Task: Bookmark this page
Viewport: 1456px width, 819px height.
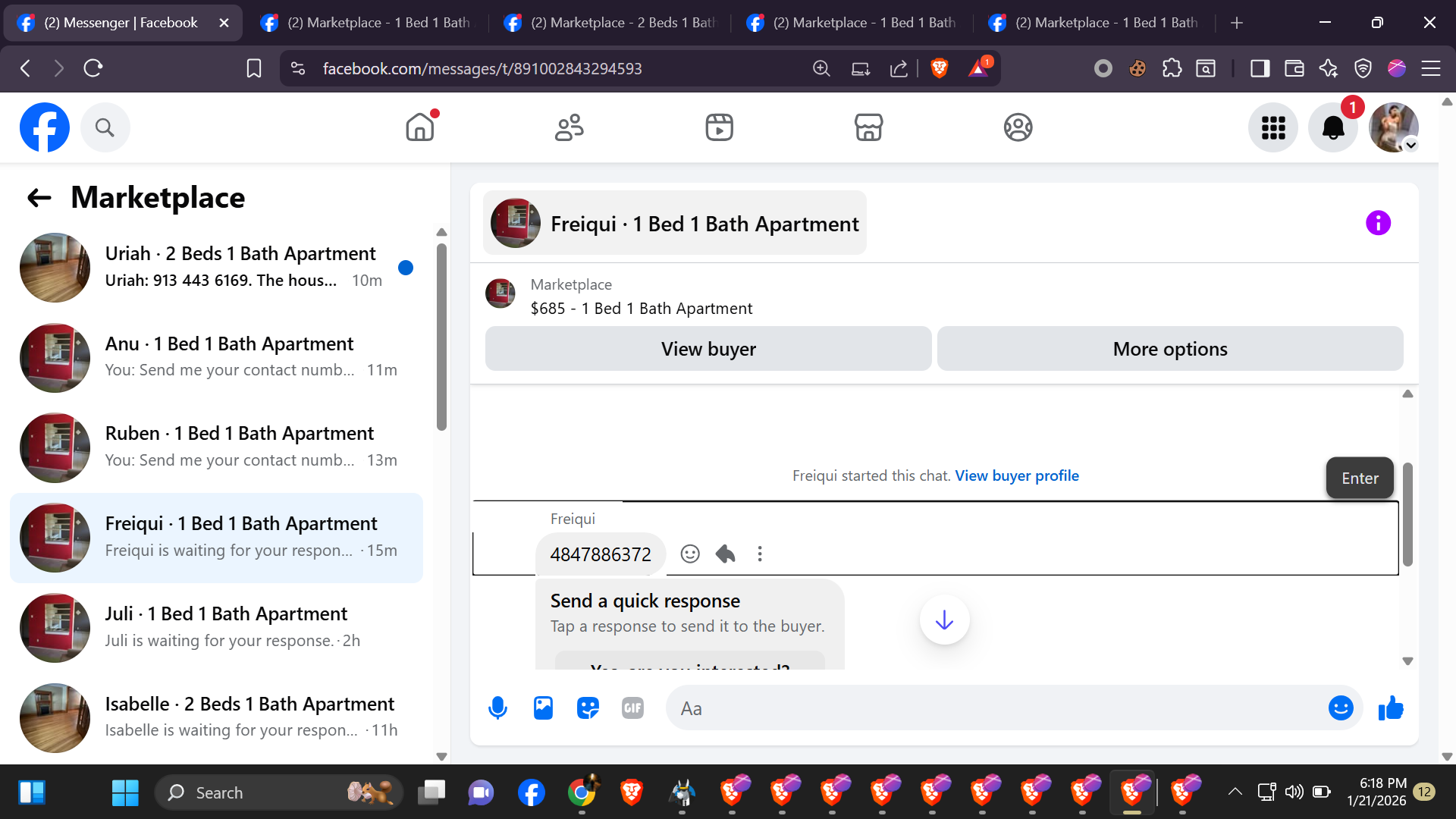Action: [254, 69]
